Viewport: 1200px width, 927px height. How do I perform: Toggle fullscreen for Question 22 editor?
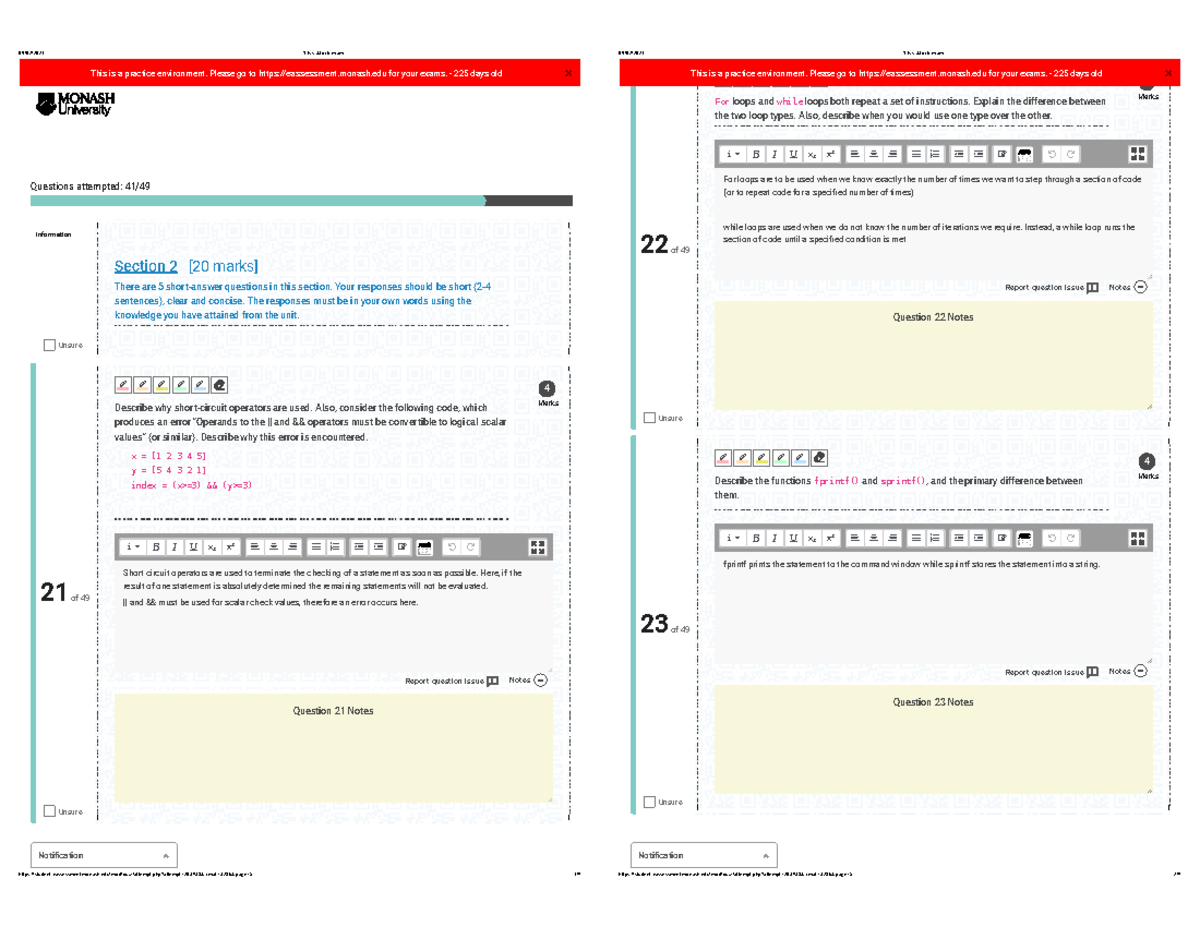[x=1138, y=154]
